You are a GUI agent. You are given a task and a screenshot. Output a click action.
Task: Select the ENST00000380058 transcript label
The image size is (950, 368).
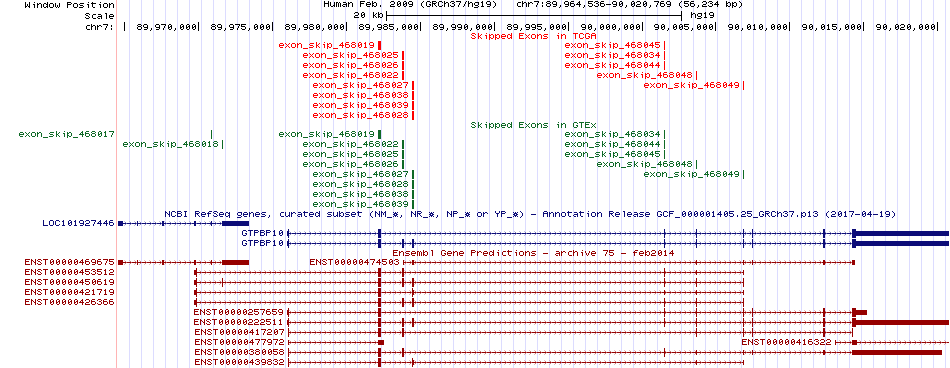239,352
